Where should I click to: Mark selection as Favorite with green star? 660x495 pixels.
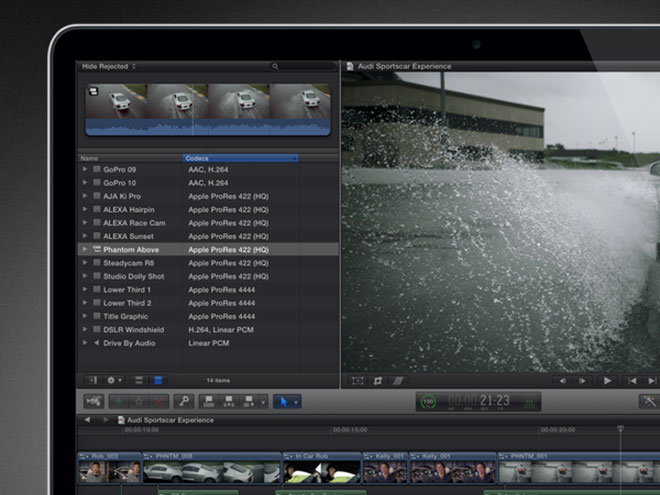119,402
